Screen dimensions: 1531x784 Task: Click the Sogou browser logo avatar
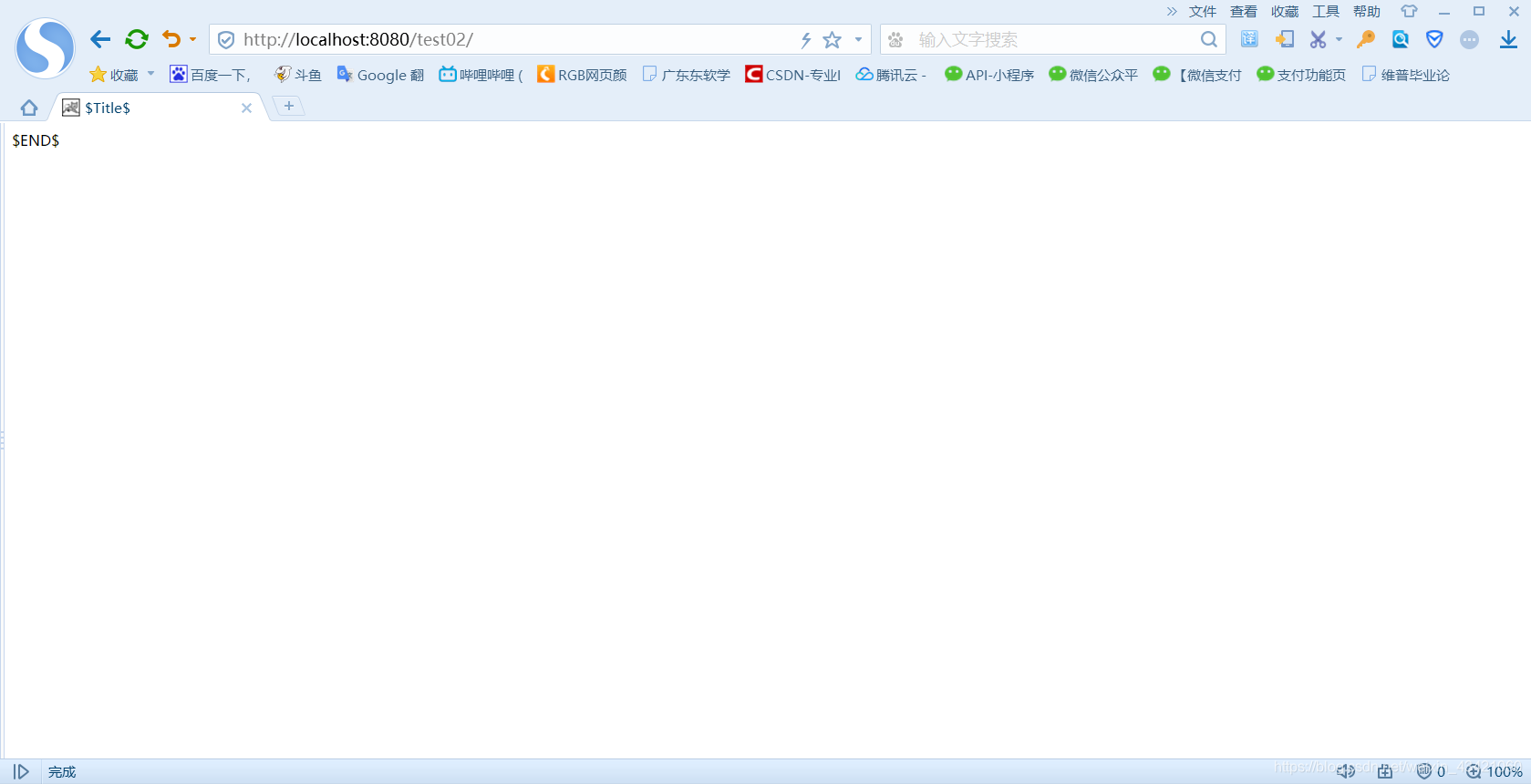tap(45, 48)
